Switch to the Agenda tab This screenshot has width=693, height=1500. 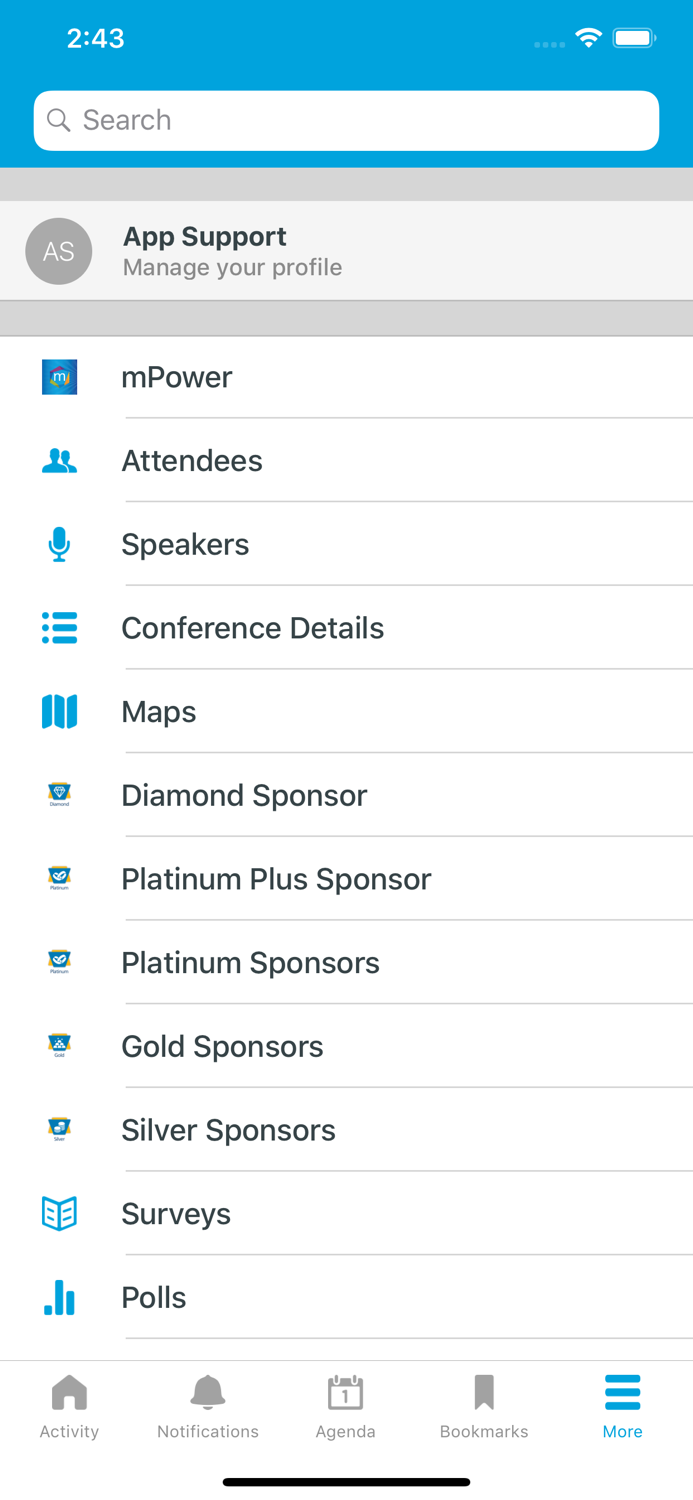tap(345, 1405)
